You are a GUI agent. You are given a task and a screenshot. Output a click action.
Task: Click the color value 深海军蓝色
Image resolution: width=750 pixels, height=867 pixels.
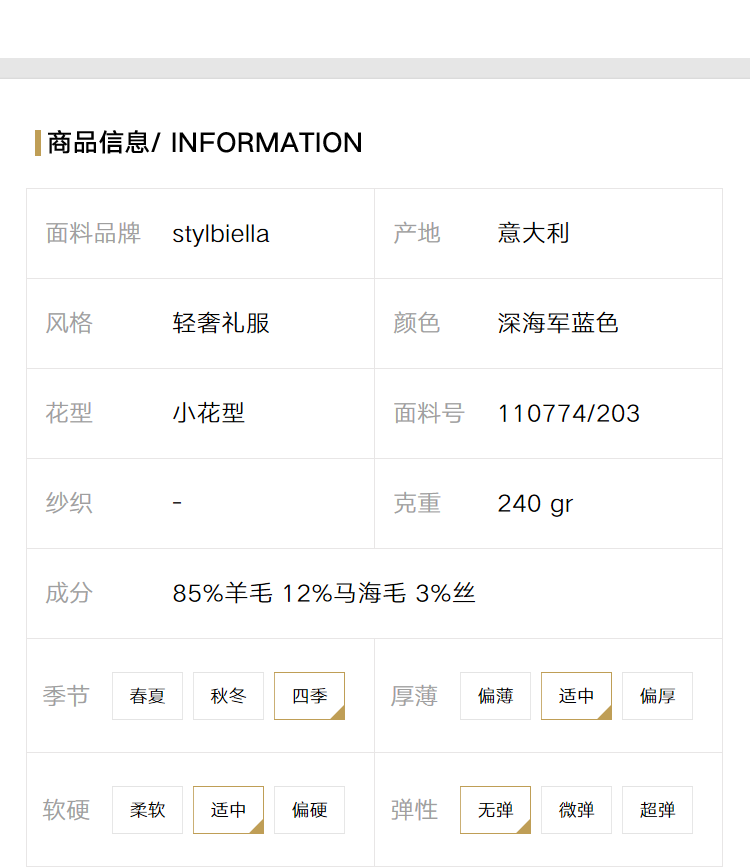[558, 323]
